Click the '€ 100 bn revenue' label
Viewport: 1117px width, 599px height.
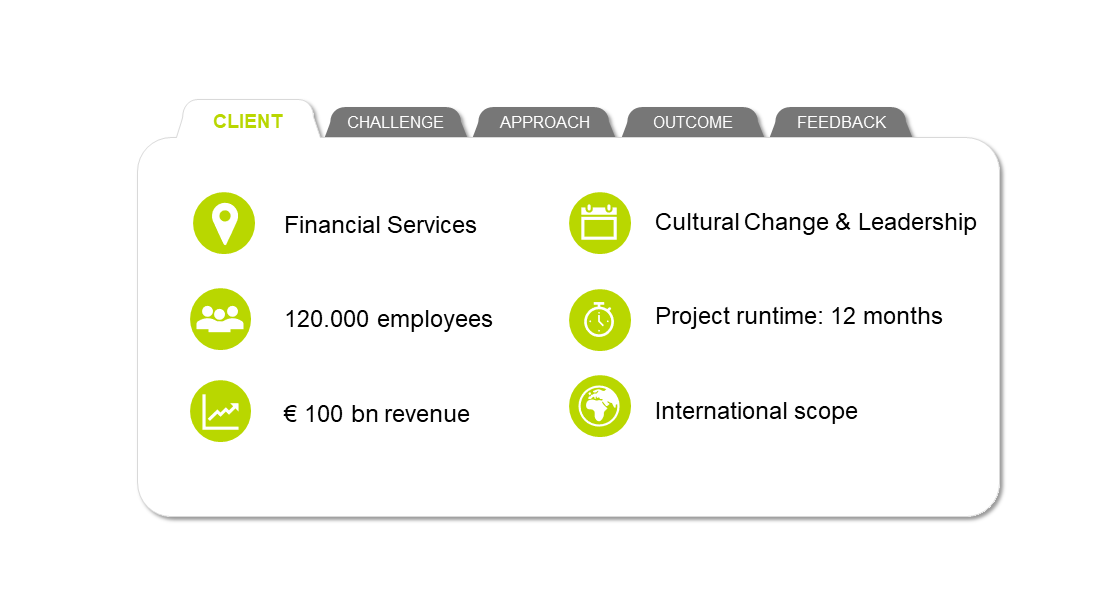(x=376, y=414)
